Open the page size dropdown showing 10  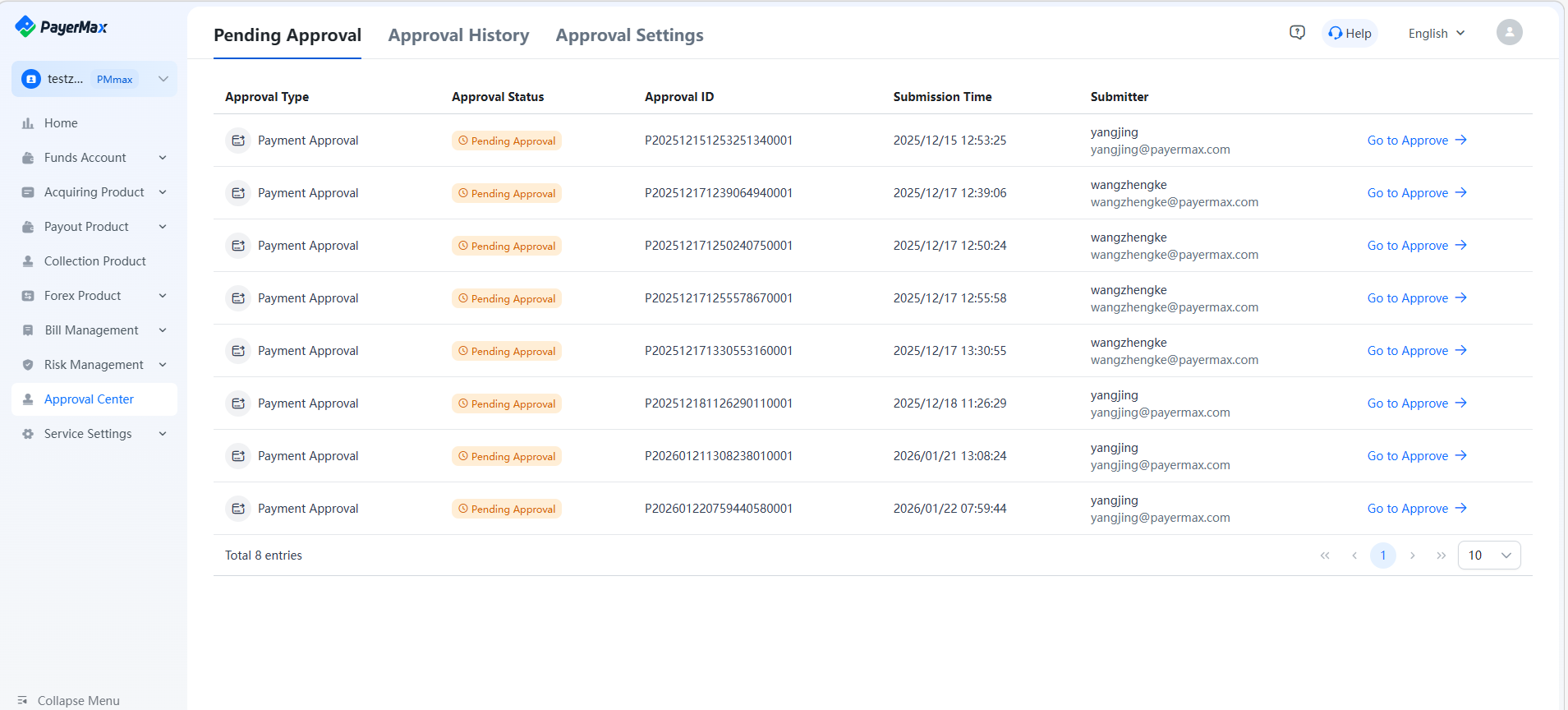coord(1488,556)
